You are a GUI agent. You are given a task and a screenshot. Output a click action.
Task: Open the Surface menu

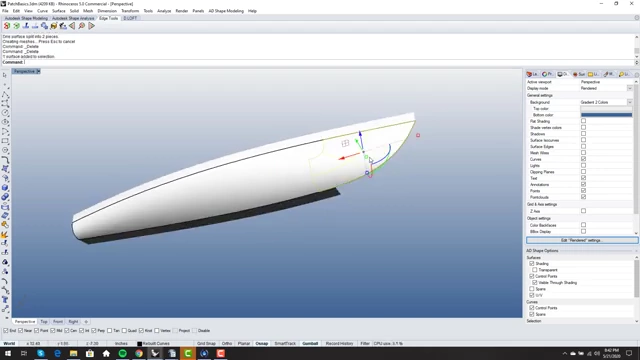click(58, 11)
